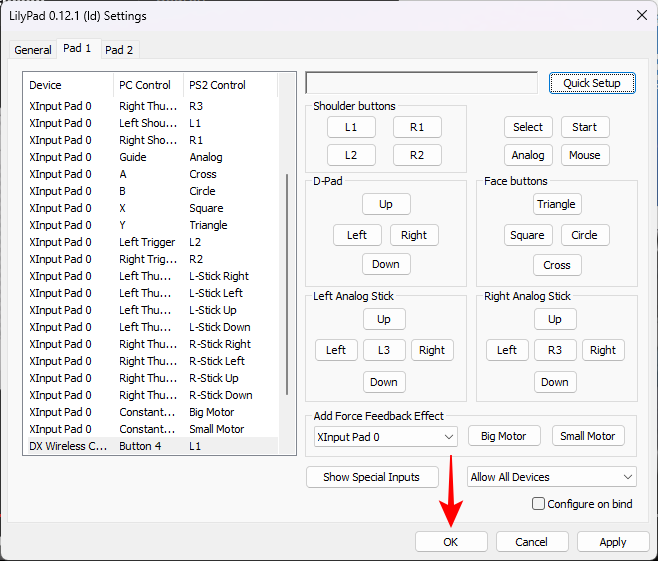Bind Left Analog Stick Left
The height and width of the screenshot is (561, 658).
(336, 350)
